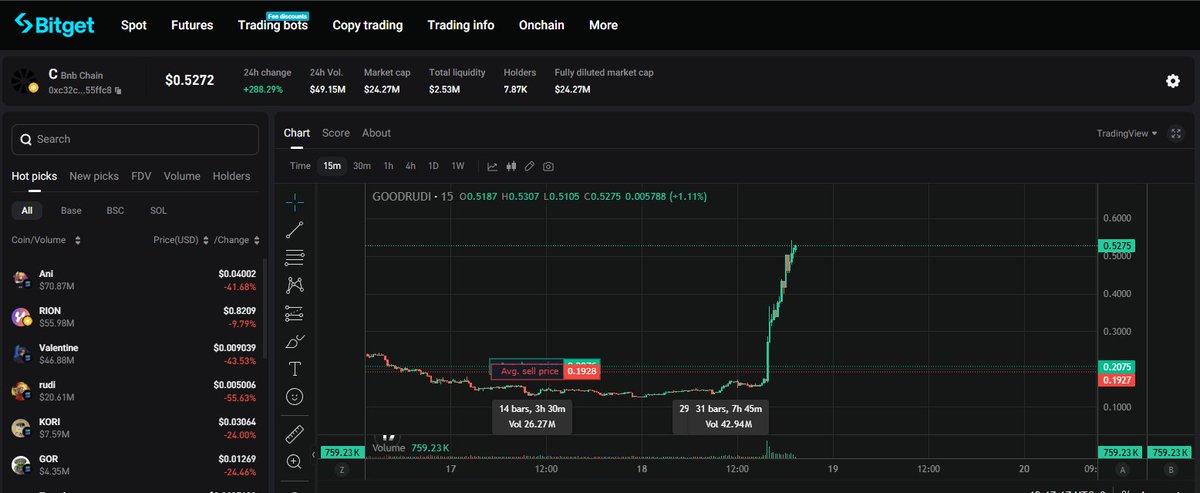1200x493 pixels.
Task: Open the chart indicators icon
Action: 493,166
